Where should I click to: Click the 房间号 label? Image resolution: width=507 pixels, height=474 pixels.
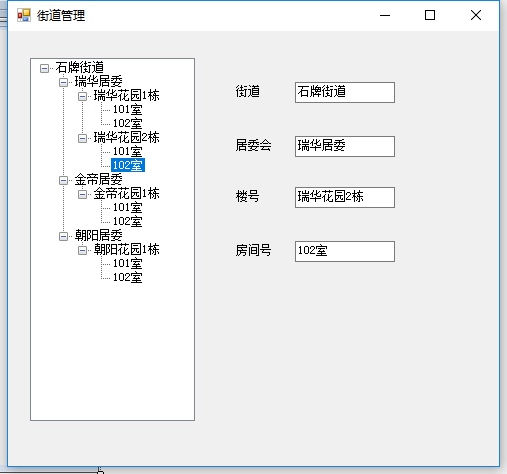pos(253,250)
